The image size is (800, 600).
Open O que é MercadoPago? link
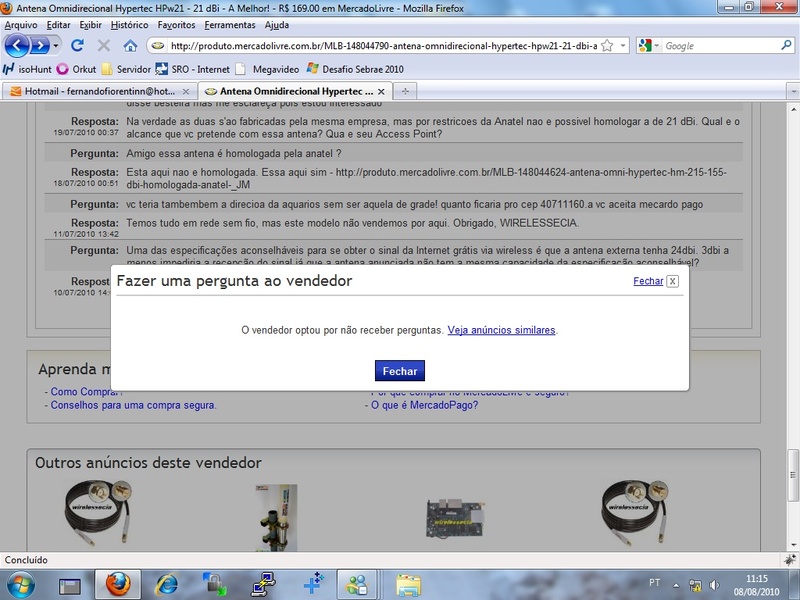click(424, 405)
